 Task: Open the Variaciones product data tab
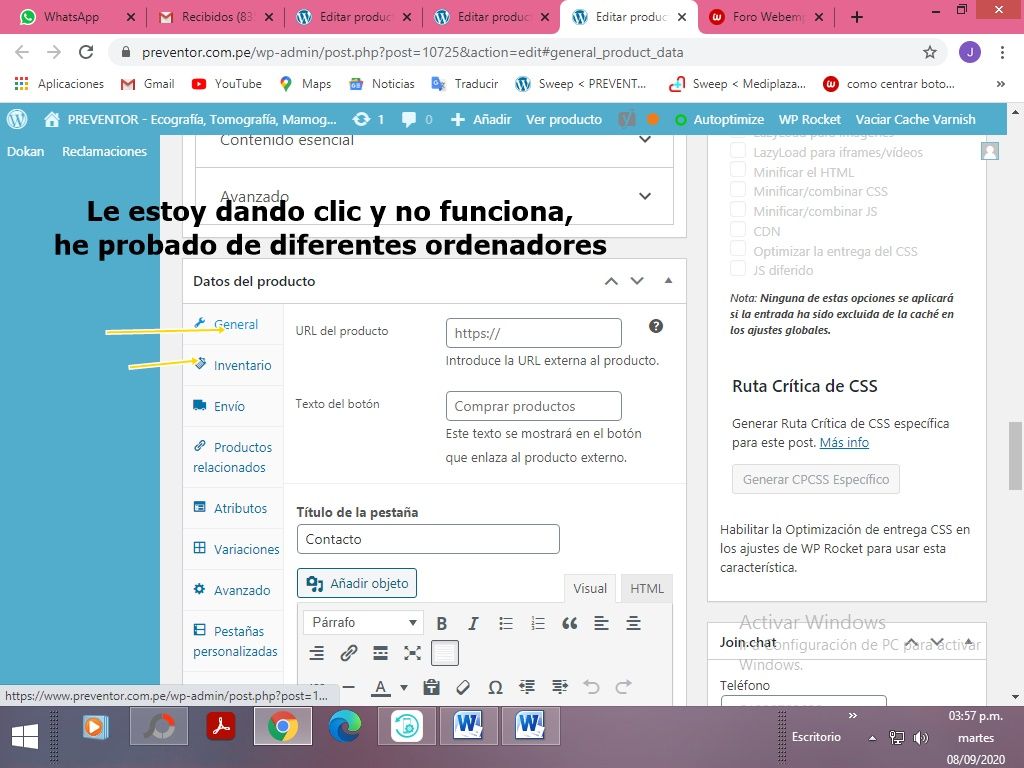(x=233, y=549)
